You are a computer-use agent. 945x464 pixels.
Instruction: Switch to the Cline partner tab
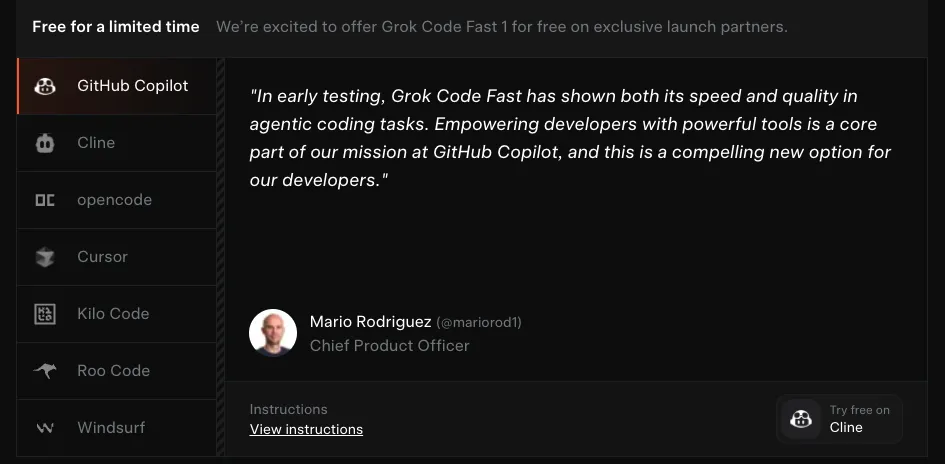96,143
